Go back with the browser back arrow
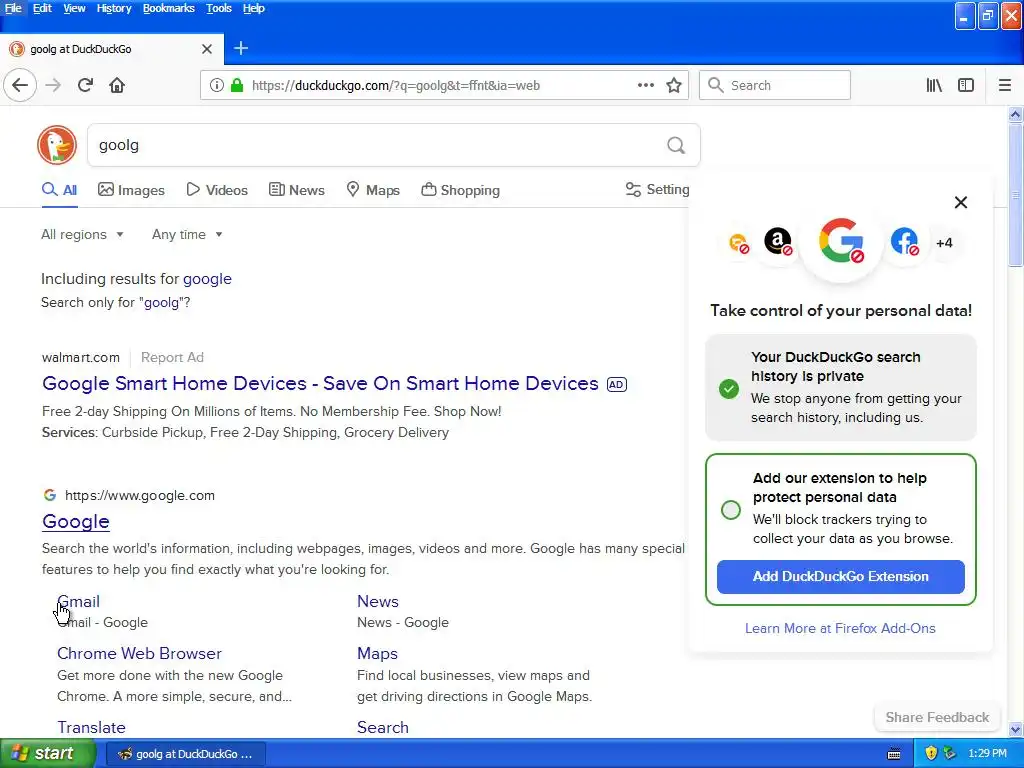The image size is (1024, 768). [20, 86]
